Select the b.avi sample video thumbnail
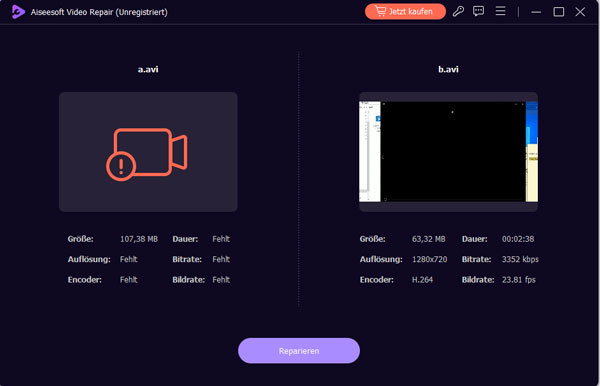 point(448,151)
